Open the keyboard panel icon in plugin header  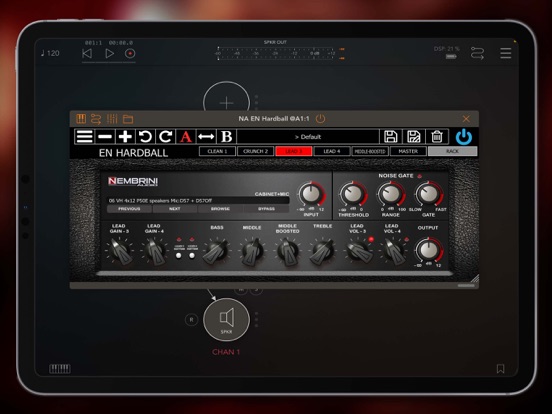[81, 119]
